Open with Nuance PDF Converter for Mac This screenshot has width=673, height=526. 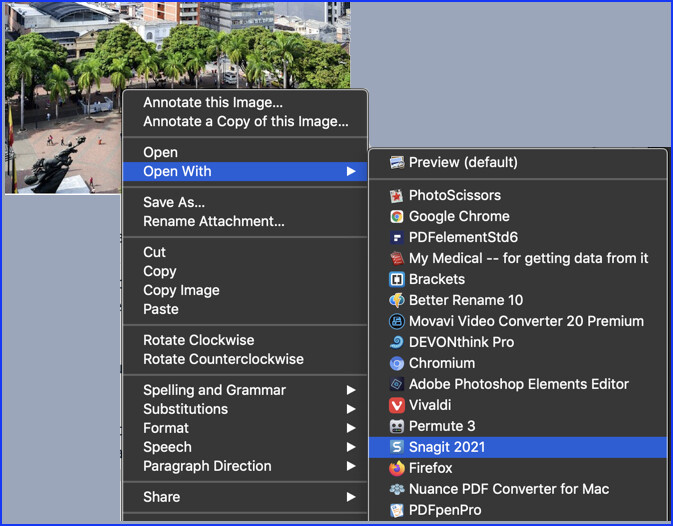pos(518,489)
